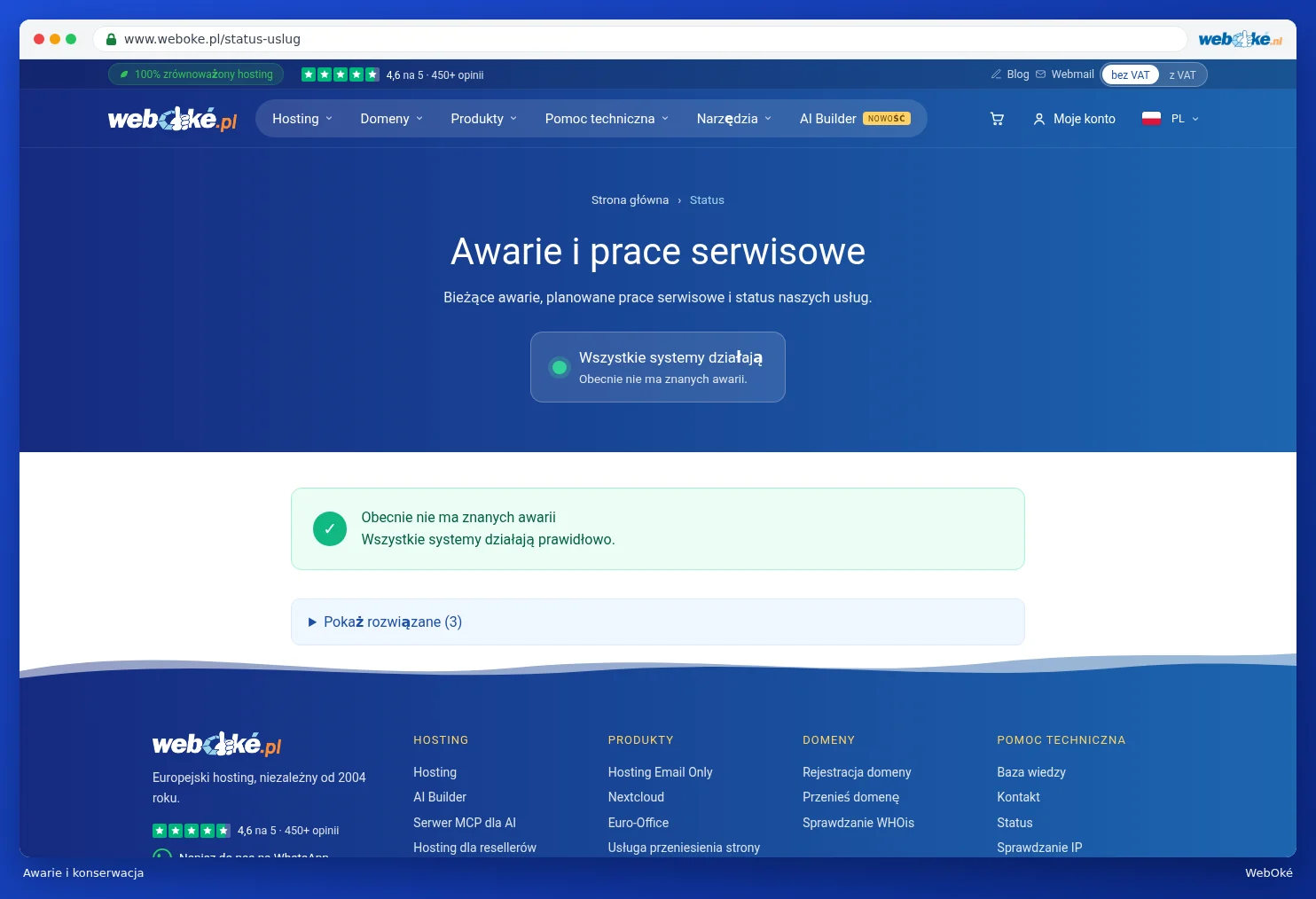Screen dimensions: 1316x899
Task: Expand the Narzędzia menu
Action: click(x=734, y=119)
